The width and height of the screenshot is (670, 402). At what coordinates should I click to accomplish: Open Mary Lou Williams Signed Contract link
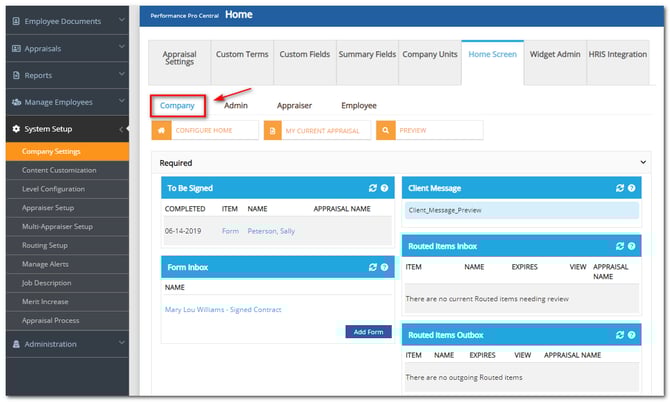223,310
